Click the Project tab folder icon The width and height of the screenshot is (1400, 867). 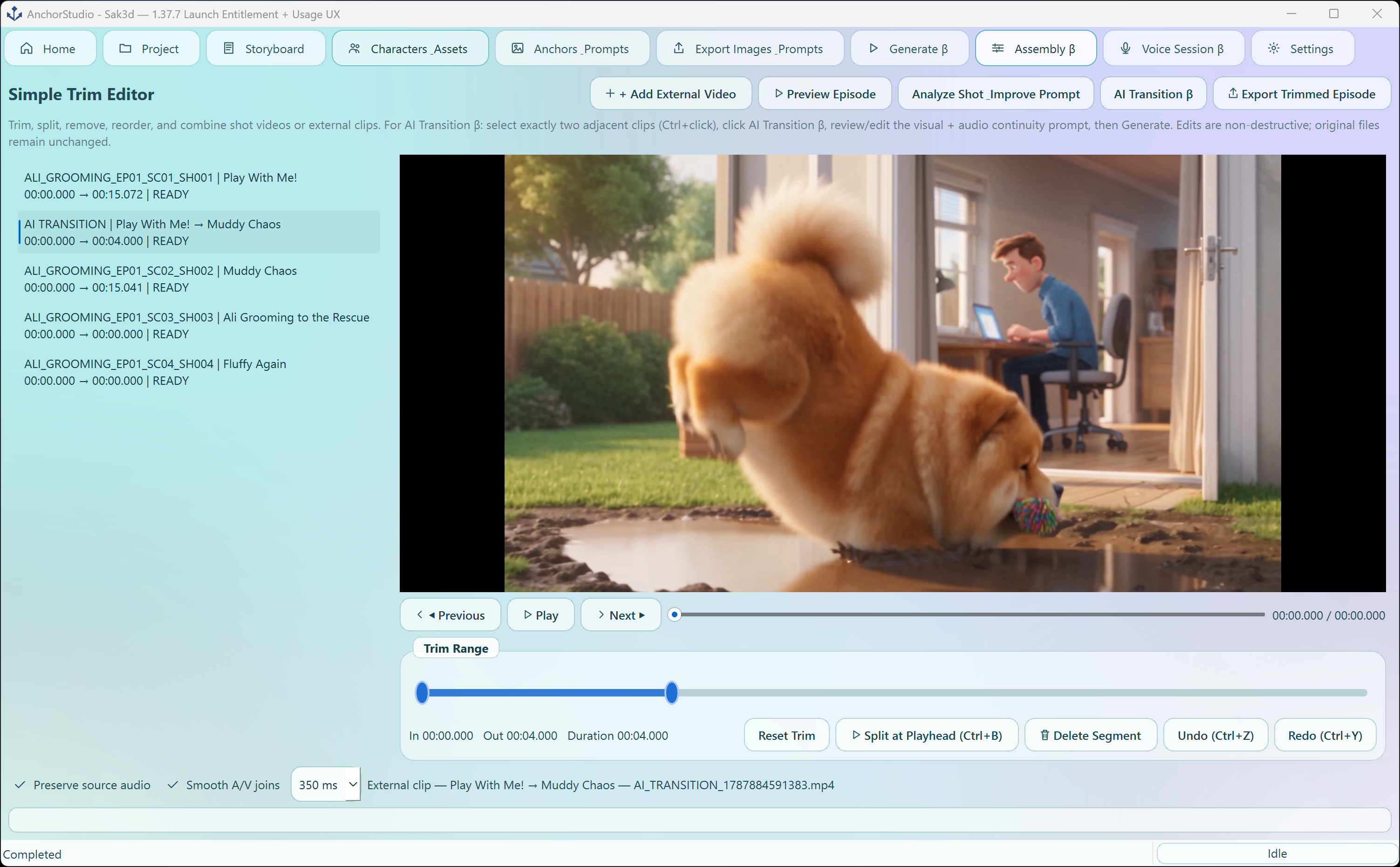click(125, 49)
